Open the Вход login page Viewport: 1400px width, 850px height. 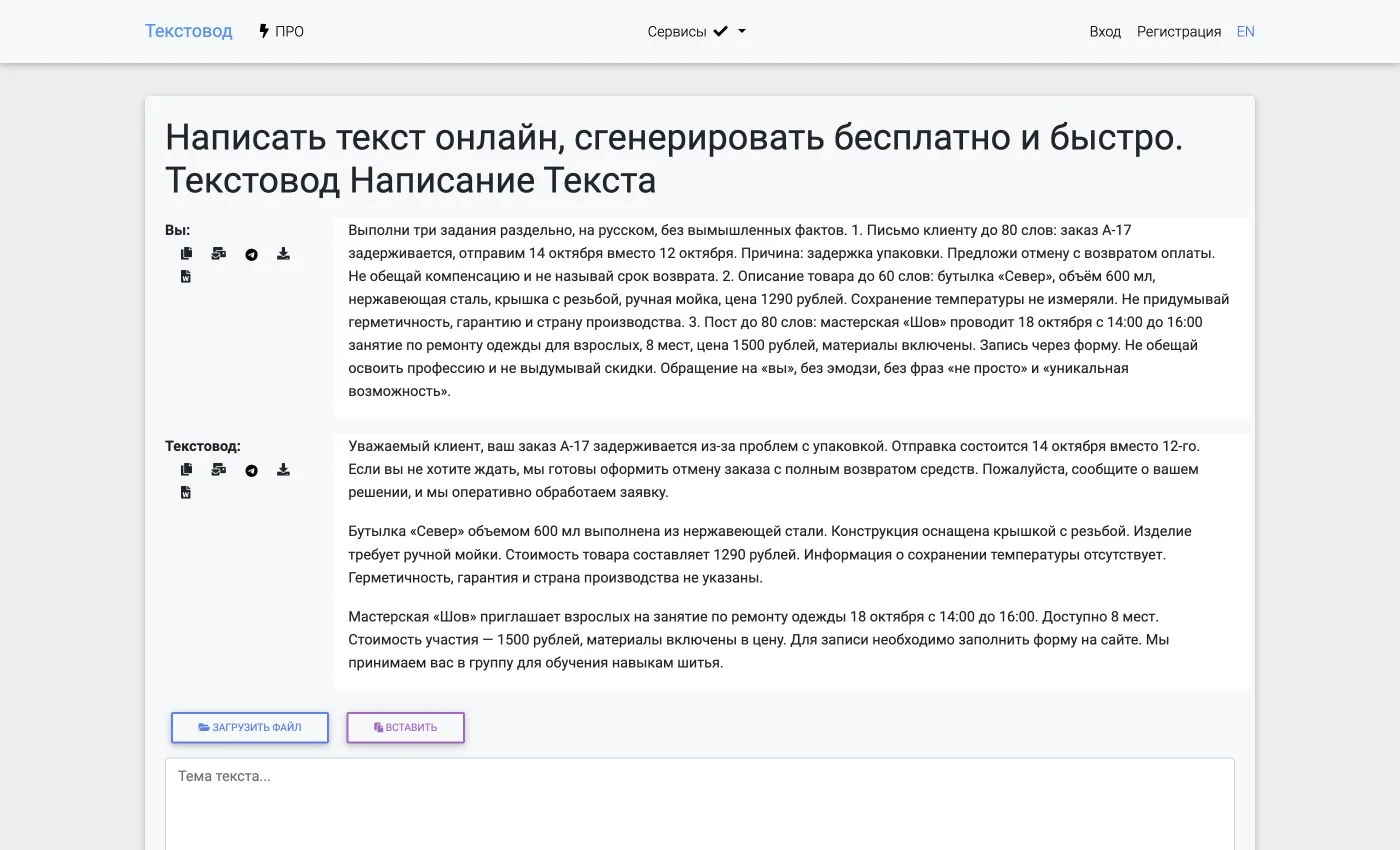(x=1105, y=31)
